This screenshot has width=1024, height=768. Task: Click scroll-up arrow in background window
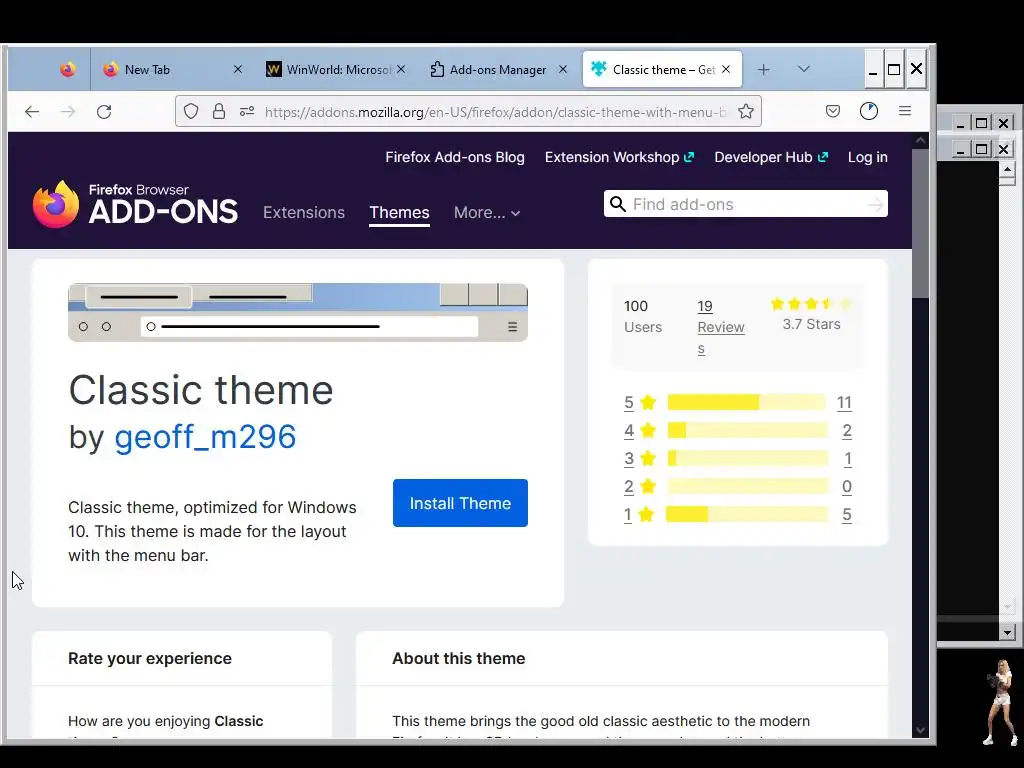click(x=1007, y=169)
